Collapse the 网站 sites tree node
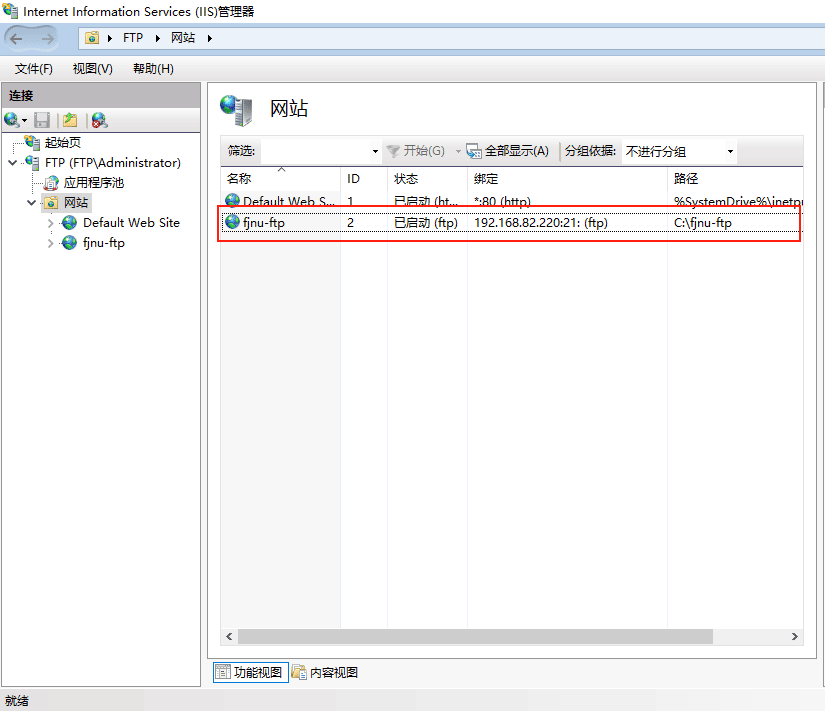The height and width of the screenshot is (711, 825). [32, 203]
